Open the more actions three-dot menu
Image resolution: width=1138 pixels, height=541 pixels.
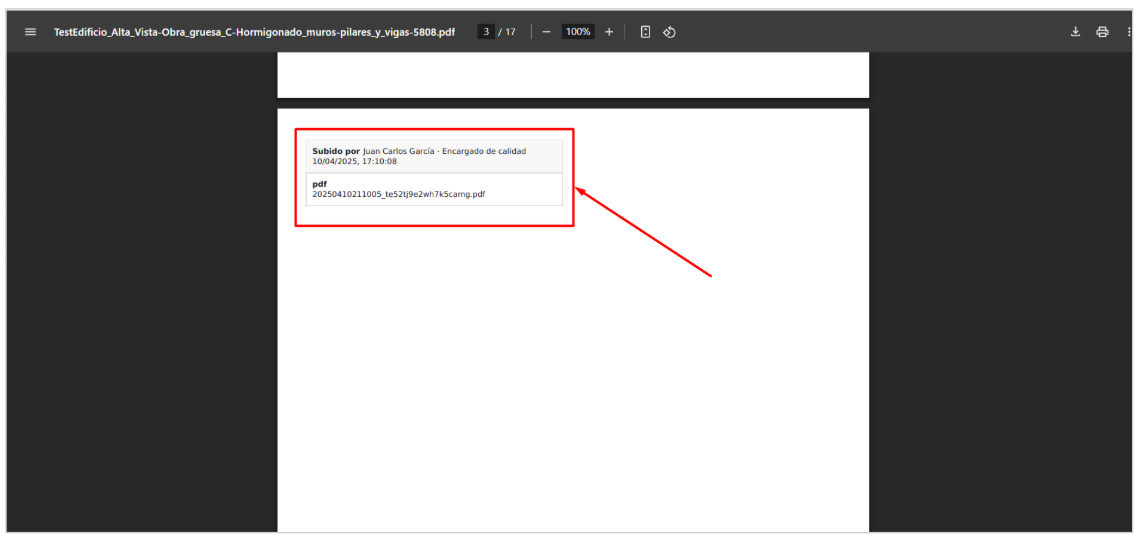(1128, 32)
